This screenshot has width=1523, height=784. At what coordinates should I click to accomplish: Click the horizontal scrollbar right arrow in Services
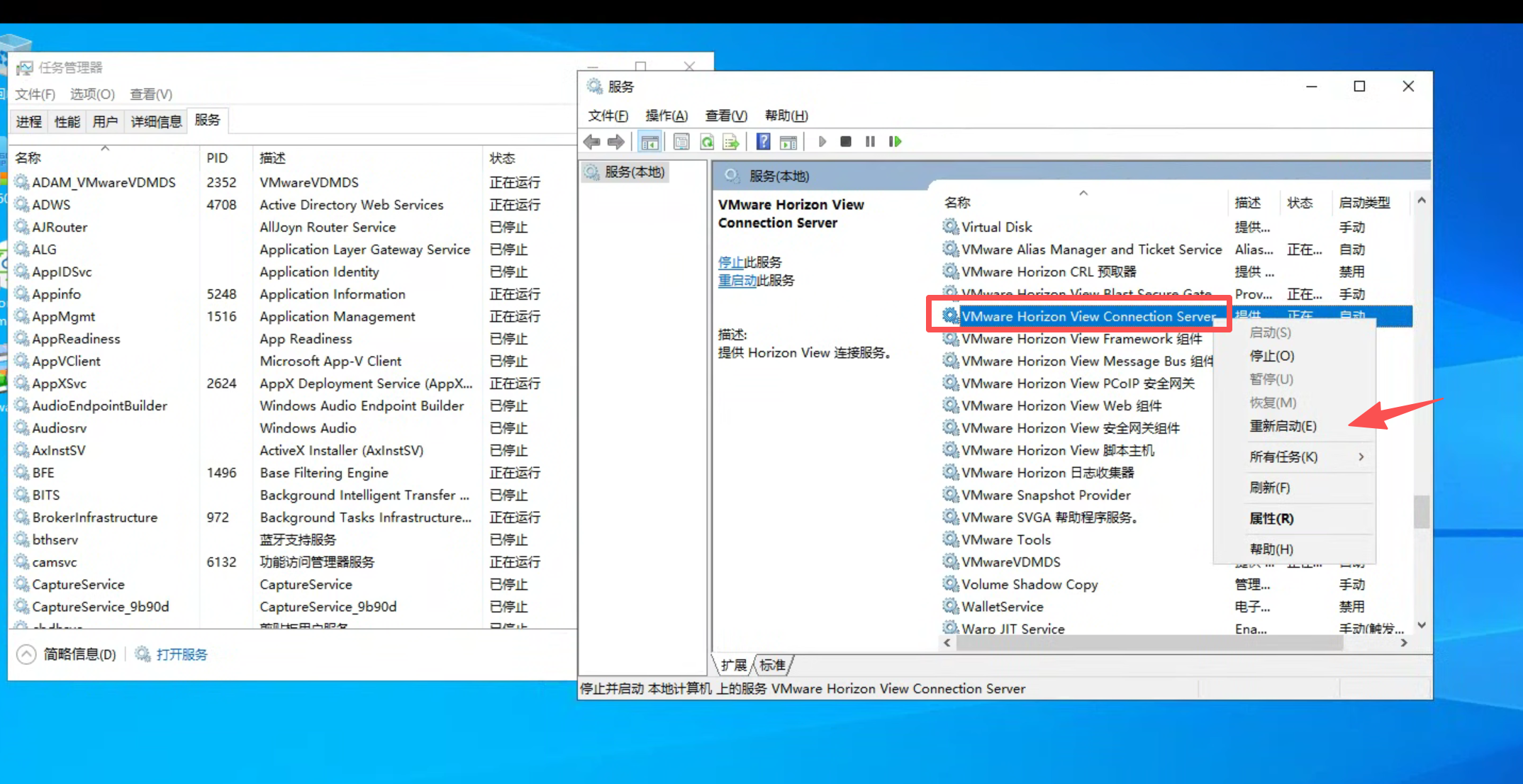tap(1404, 643)
